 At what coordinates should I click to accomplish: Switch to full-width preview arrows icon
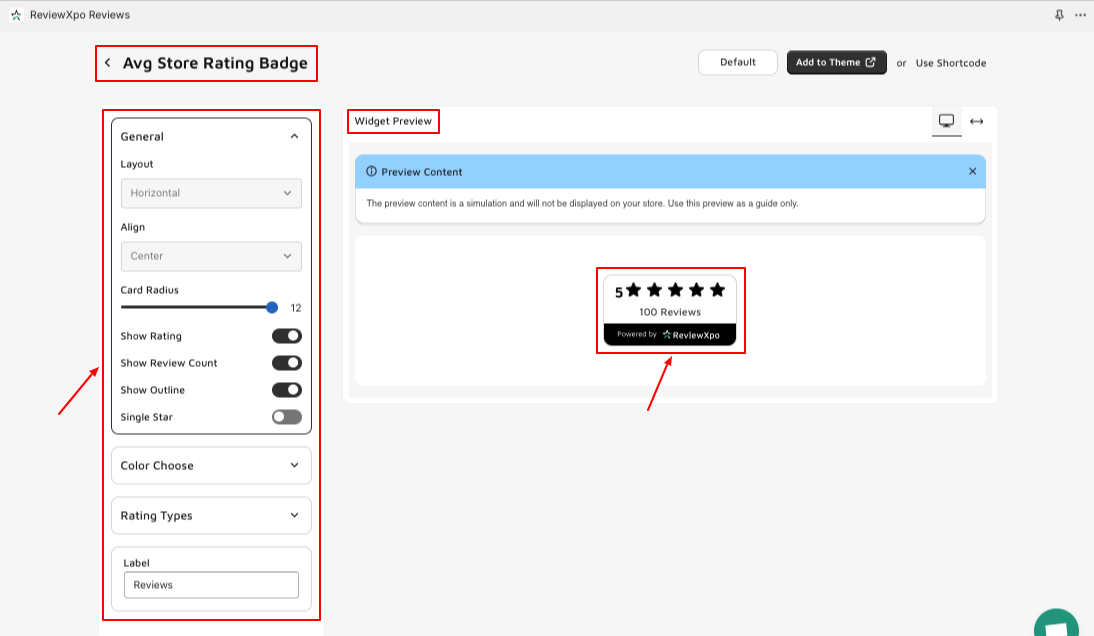[977, 121]
